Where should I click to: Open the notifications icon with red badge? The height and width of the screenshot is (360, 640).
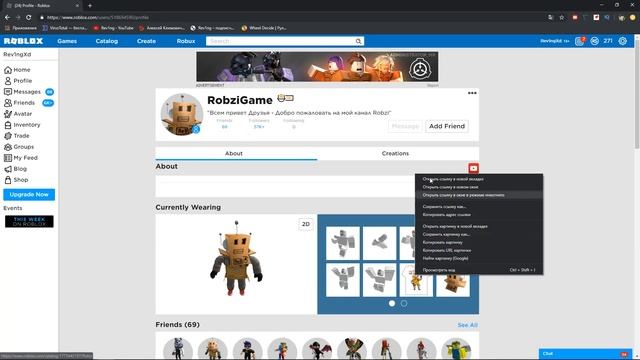(x=580, y=41)
